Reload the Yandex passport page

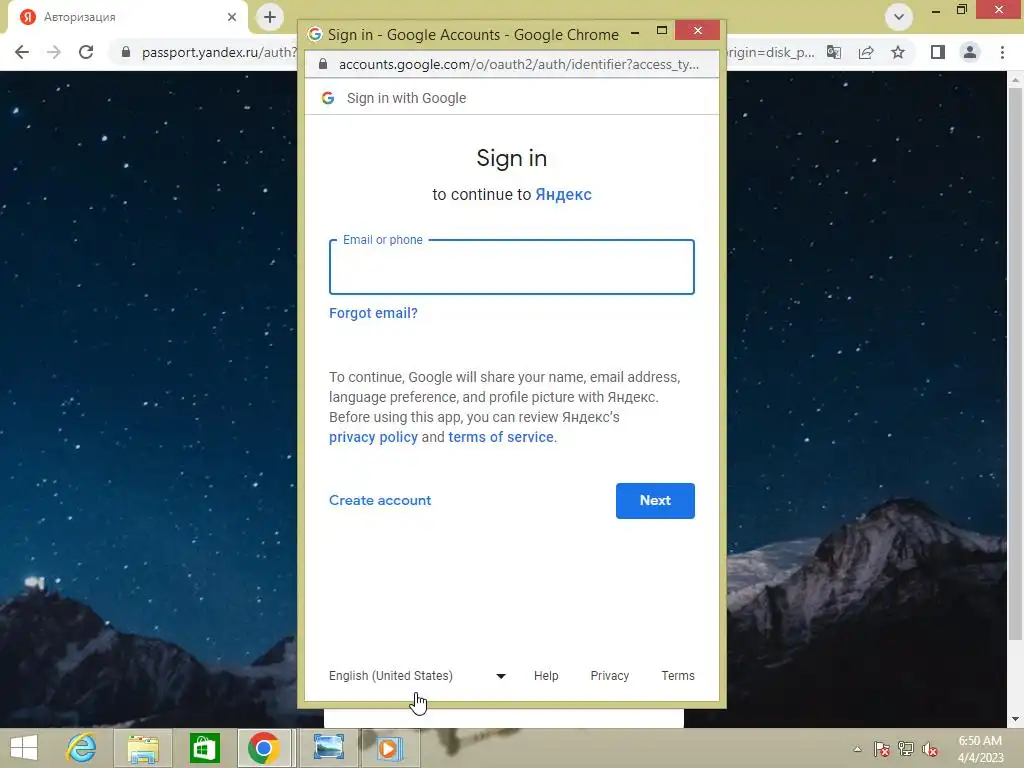tap(86, 52)
